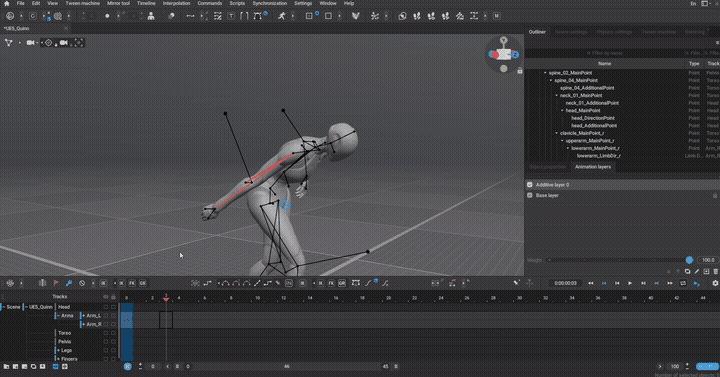Click the fox-head logo icon in toolbar
Image resolution: width=720 pixels, height=377 pixels.
pos(355,16)
